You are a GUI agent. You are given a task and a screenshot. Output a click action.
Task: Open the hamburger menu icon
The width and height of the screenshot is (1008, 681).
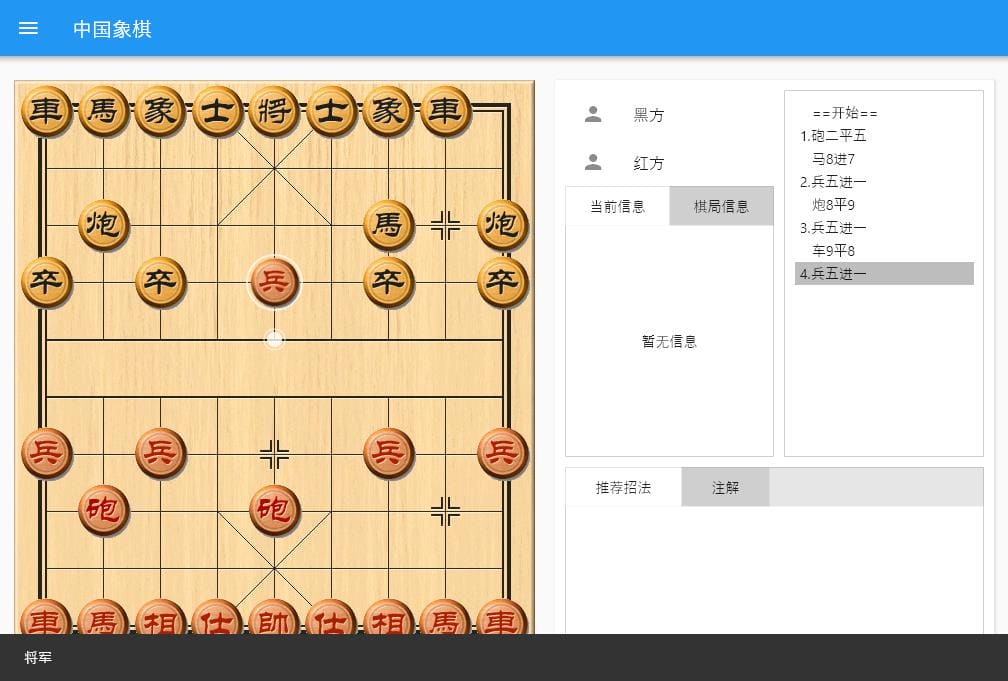pos(28,28)
